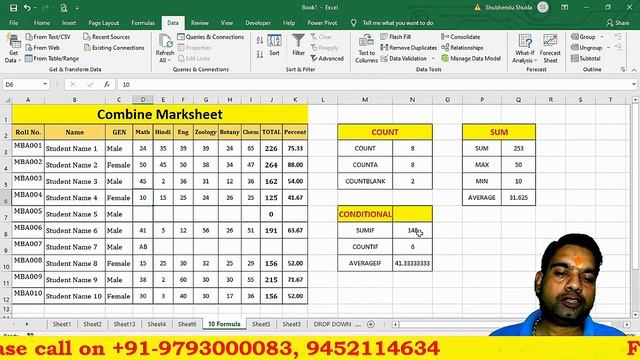The width and height of the screenshot is (640, 360).
Task: Select column D header
Action: (x=143, y=100)
